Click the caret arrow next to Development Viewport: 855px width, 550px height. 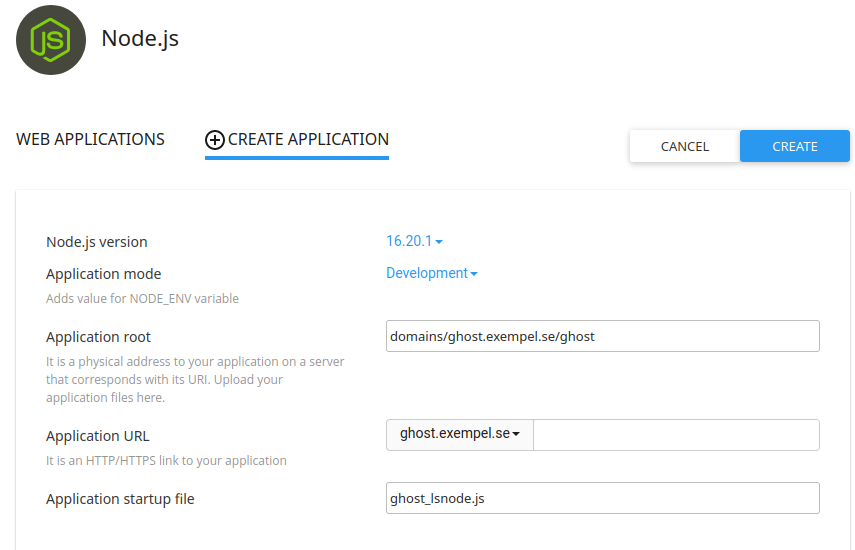point(474,274)
